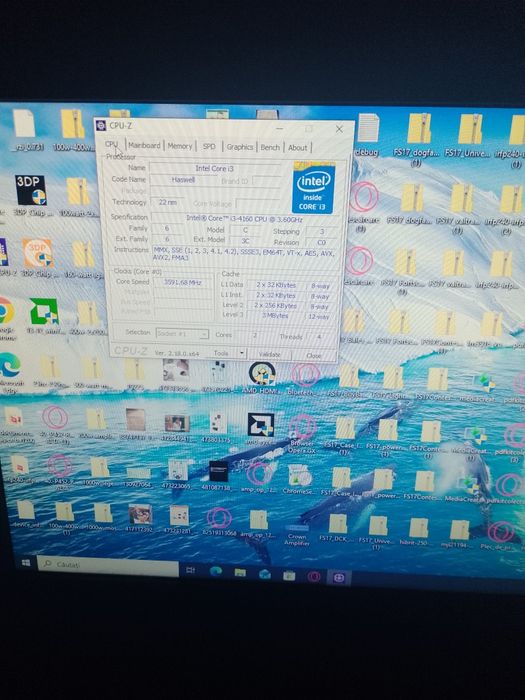Open the Bench tab
The height and width of the screenshot is (700, 525).
point(270,147)
